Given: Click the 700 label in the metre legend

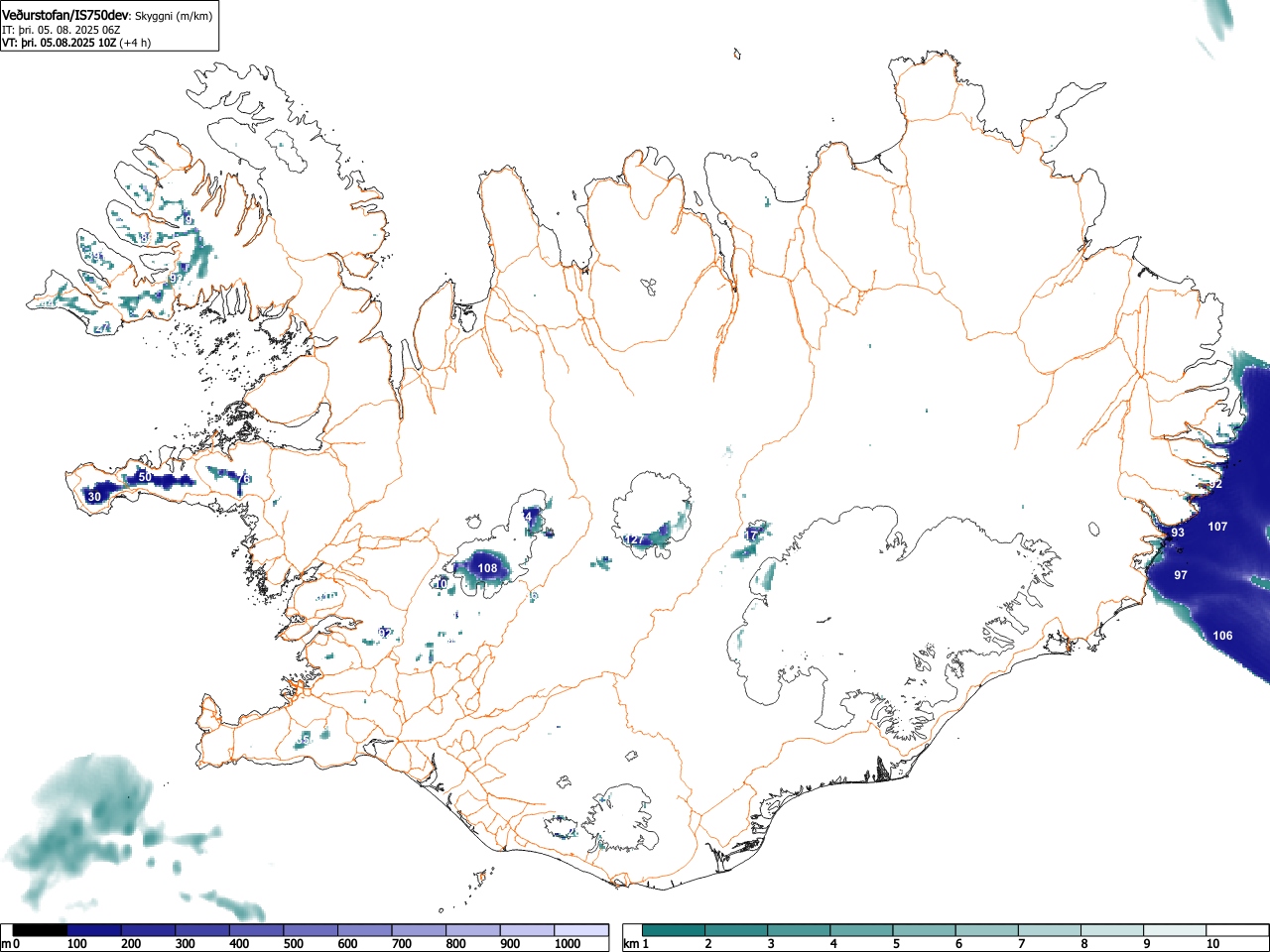Looking at the screenshot, I should pos(402,944).
